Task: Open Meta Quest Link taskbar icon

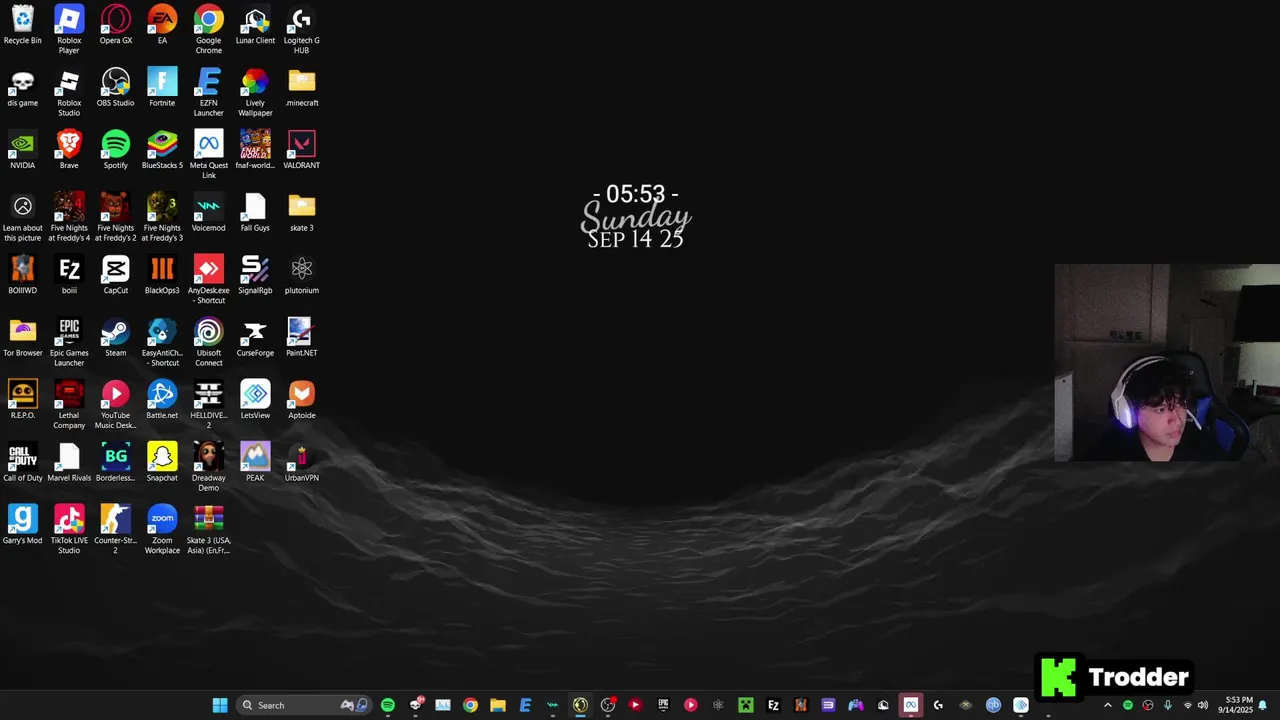Action: click(910, 705)
